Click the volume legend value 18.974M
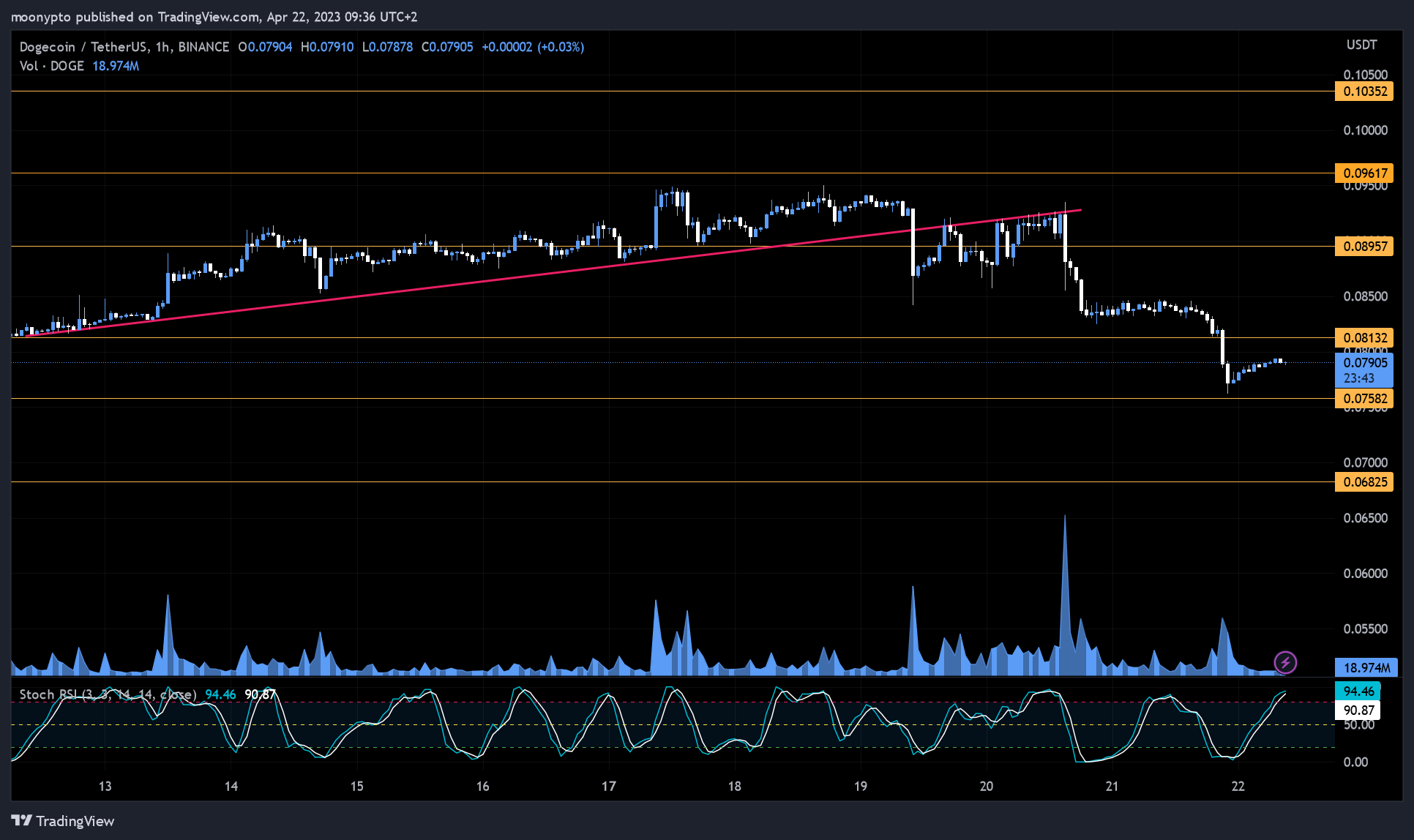 (116, 66)
